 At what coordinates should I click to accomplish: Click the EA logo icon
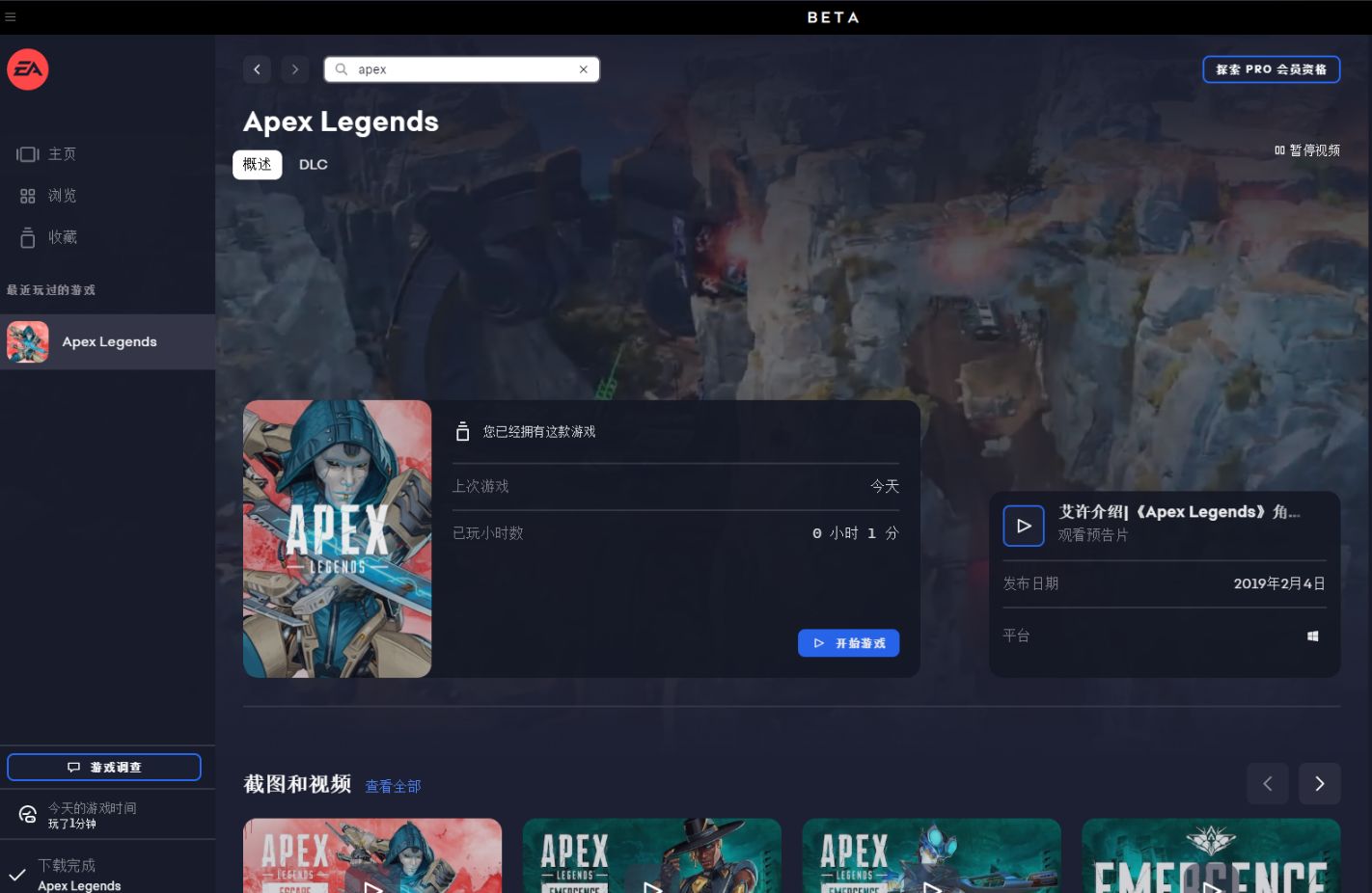(28, 69)
